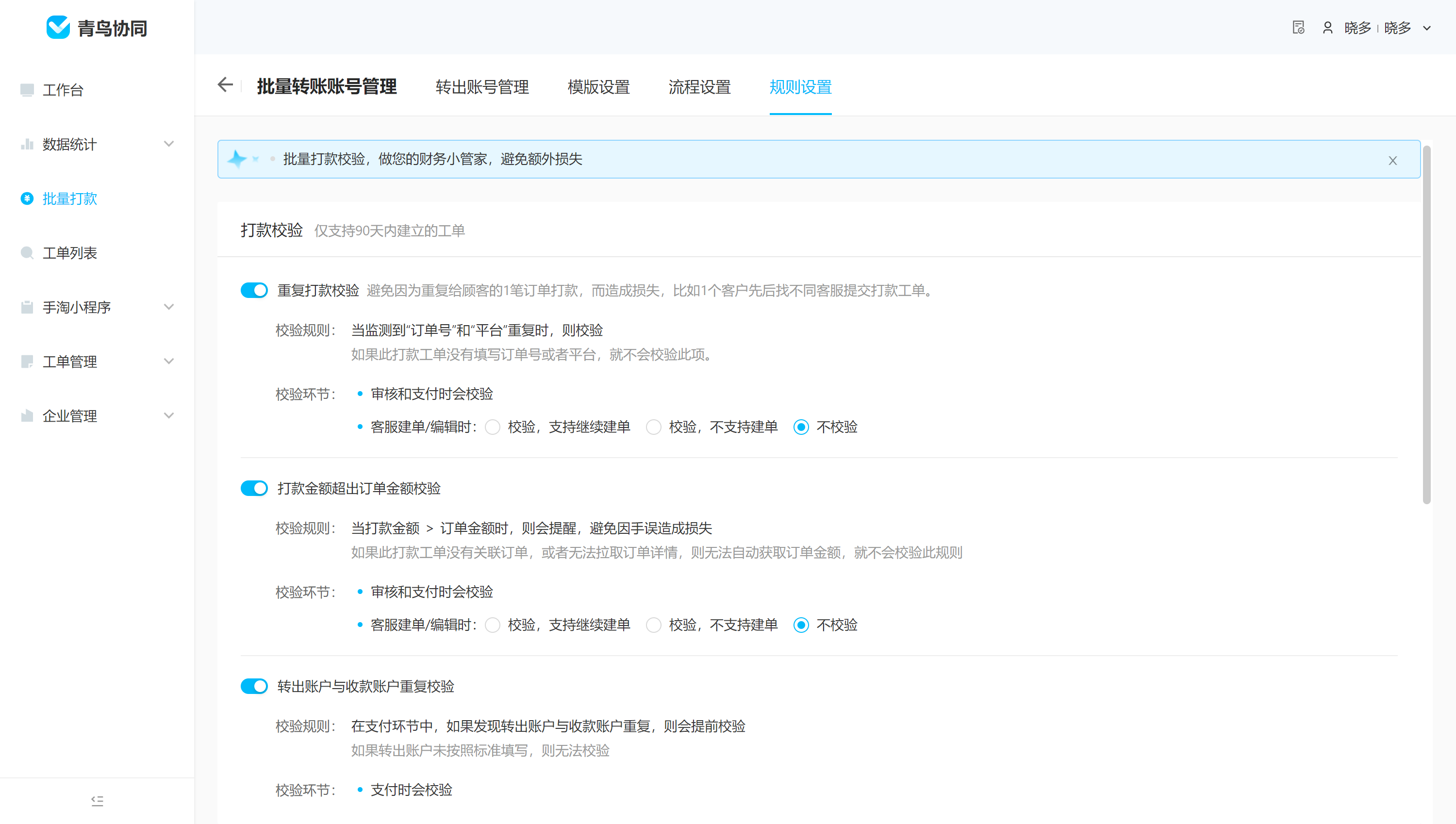This screenshot has width=1456, height=824.
Task: Click the 手淘小程序 clipboard icon
Action: [x=27, y=307]
